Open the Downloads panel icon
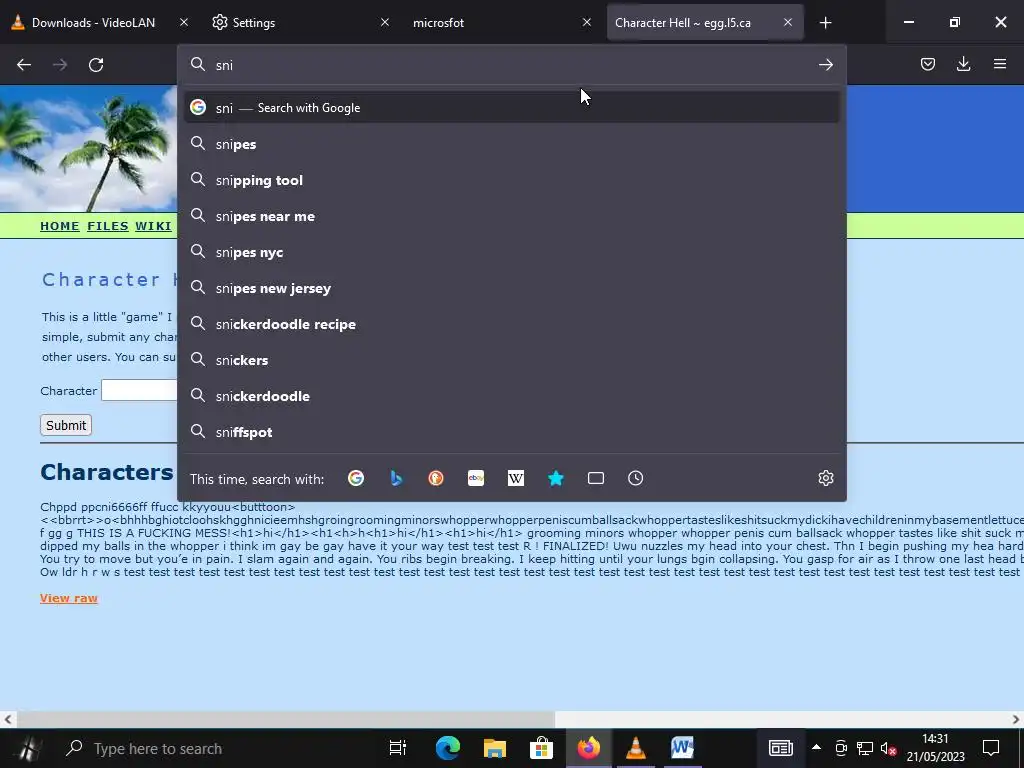The width and height of the screenshot is (1024, 768). click(x=963, y=64)
